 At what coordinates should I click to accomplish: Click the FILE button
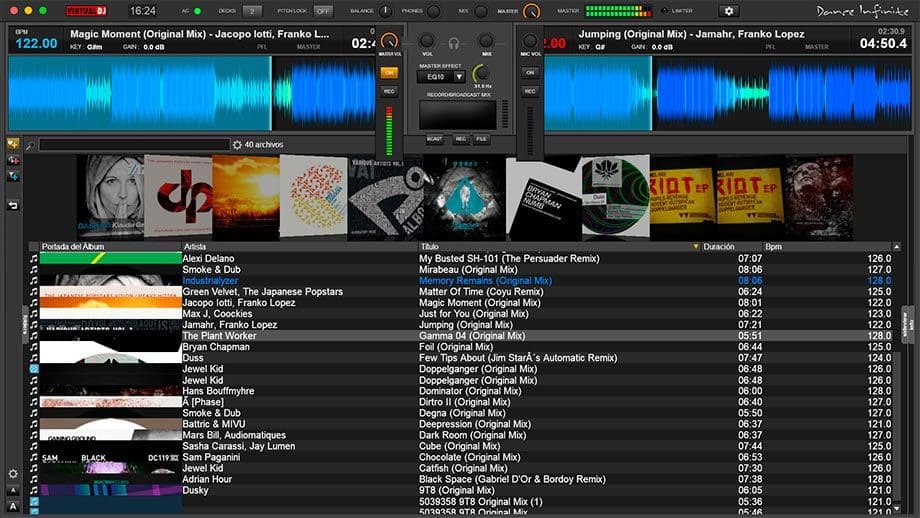[x=481, y=139]
